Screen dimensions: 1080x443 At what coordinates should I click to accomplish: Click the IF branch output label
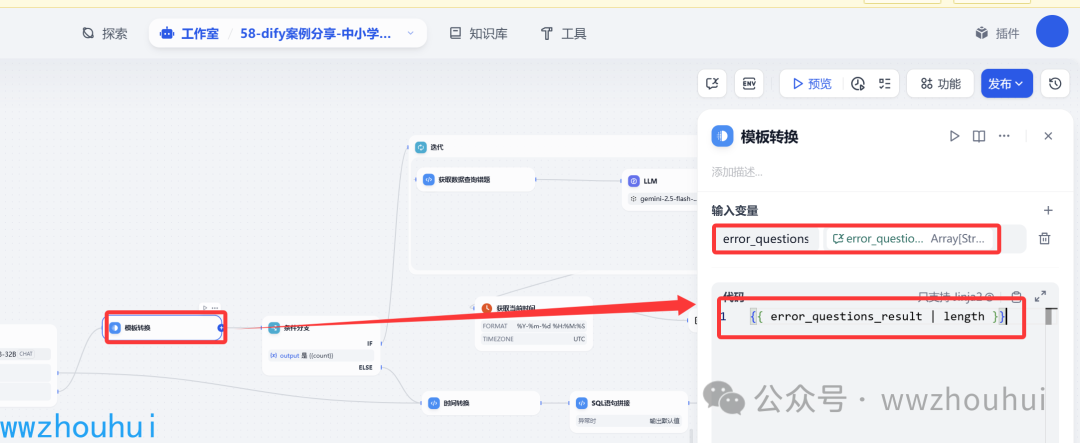pos(368,342)
